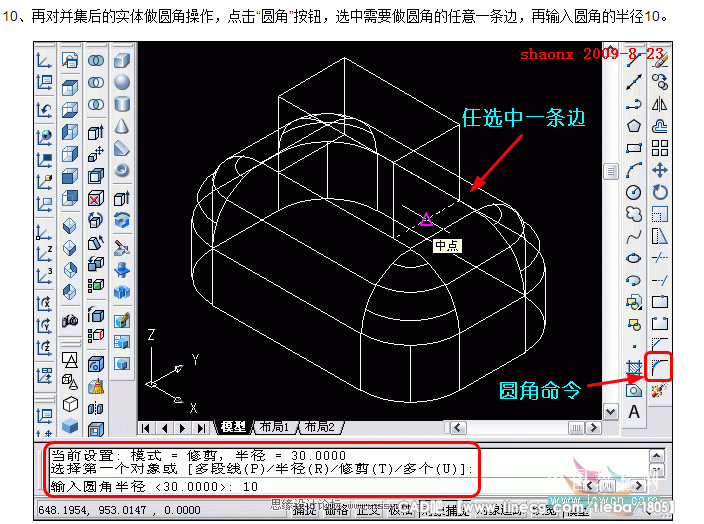The width and height of the screenshot is (704, 524).
Task: Pick the Stretch tool
Action: tap(659, 236)
